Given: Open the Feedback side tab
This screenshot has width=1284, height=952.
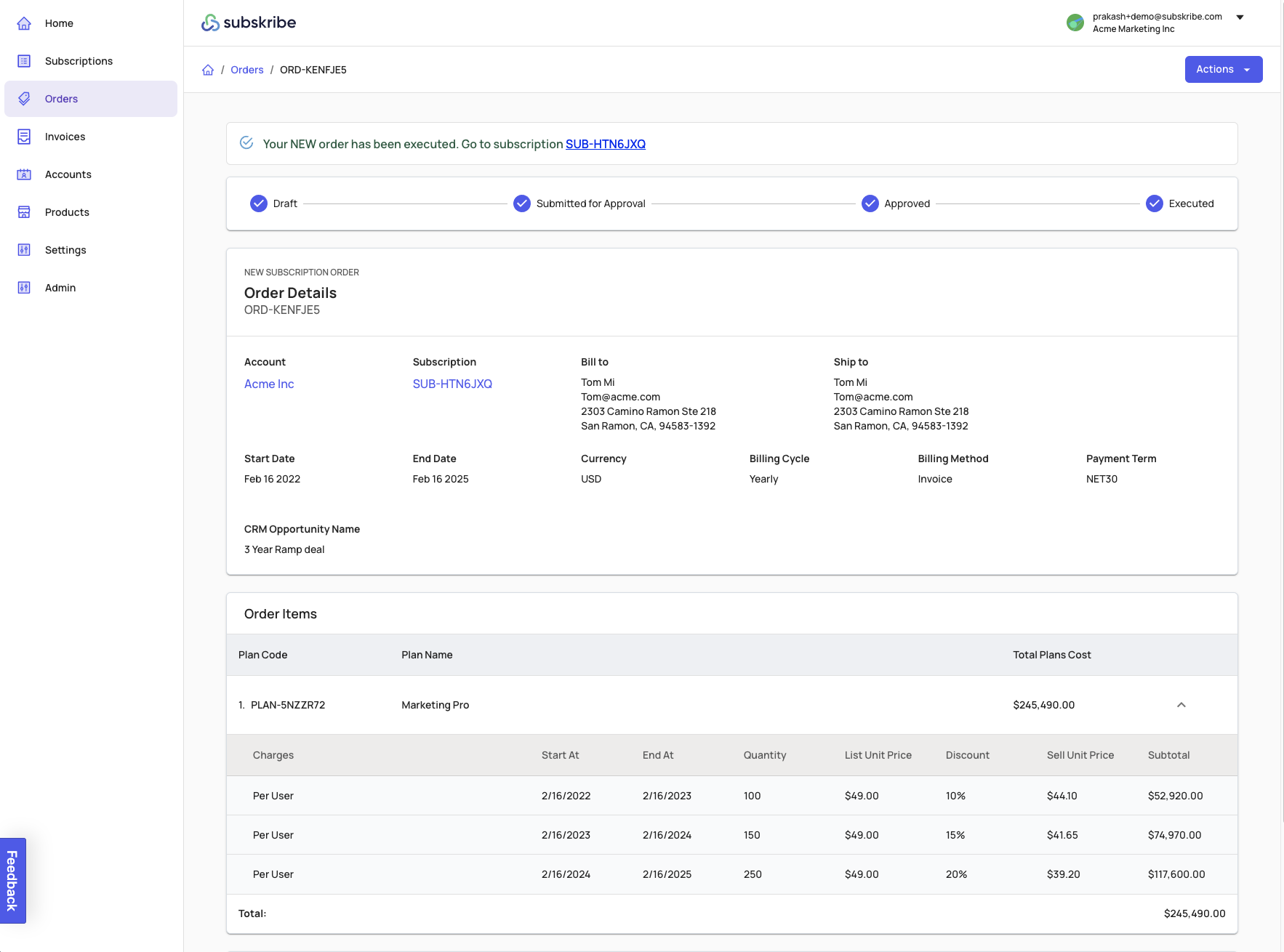Looking at the screenshot, I should [x=12, y=880].
